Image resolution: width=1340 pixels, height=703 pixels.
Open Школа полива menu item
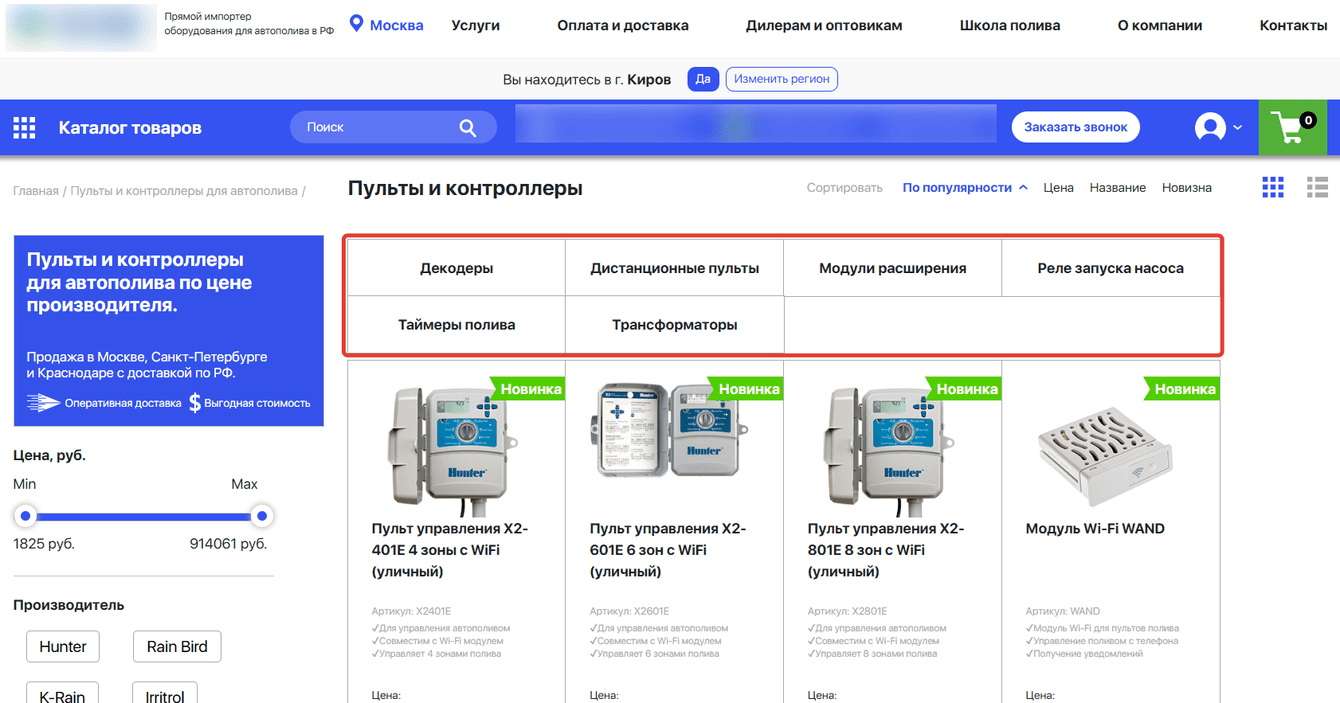[1010, 25]
